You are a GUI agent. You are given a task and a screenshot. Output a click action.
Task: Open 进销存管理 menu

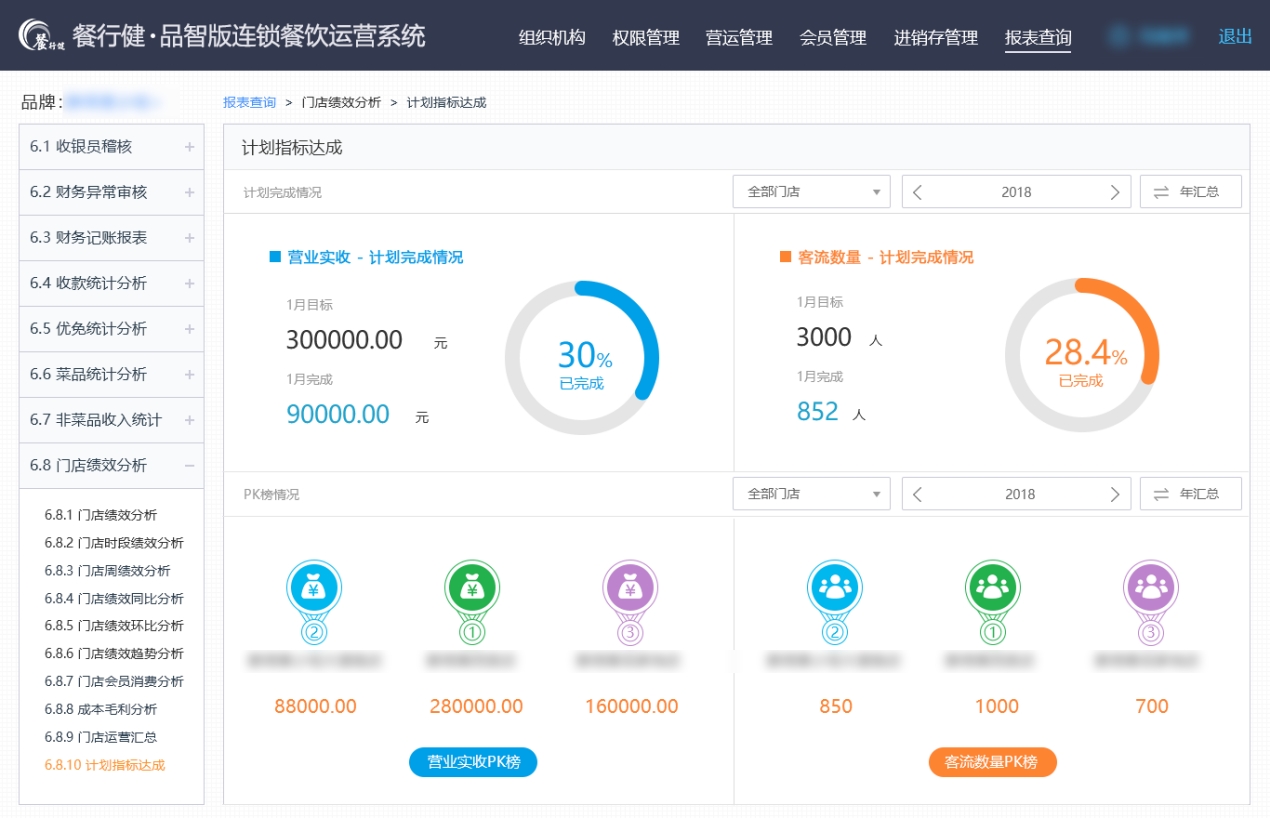(x=936, y=37)
